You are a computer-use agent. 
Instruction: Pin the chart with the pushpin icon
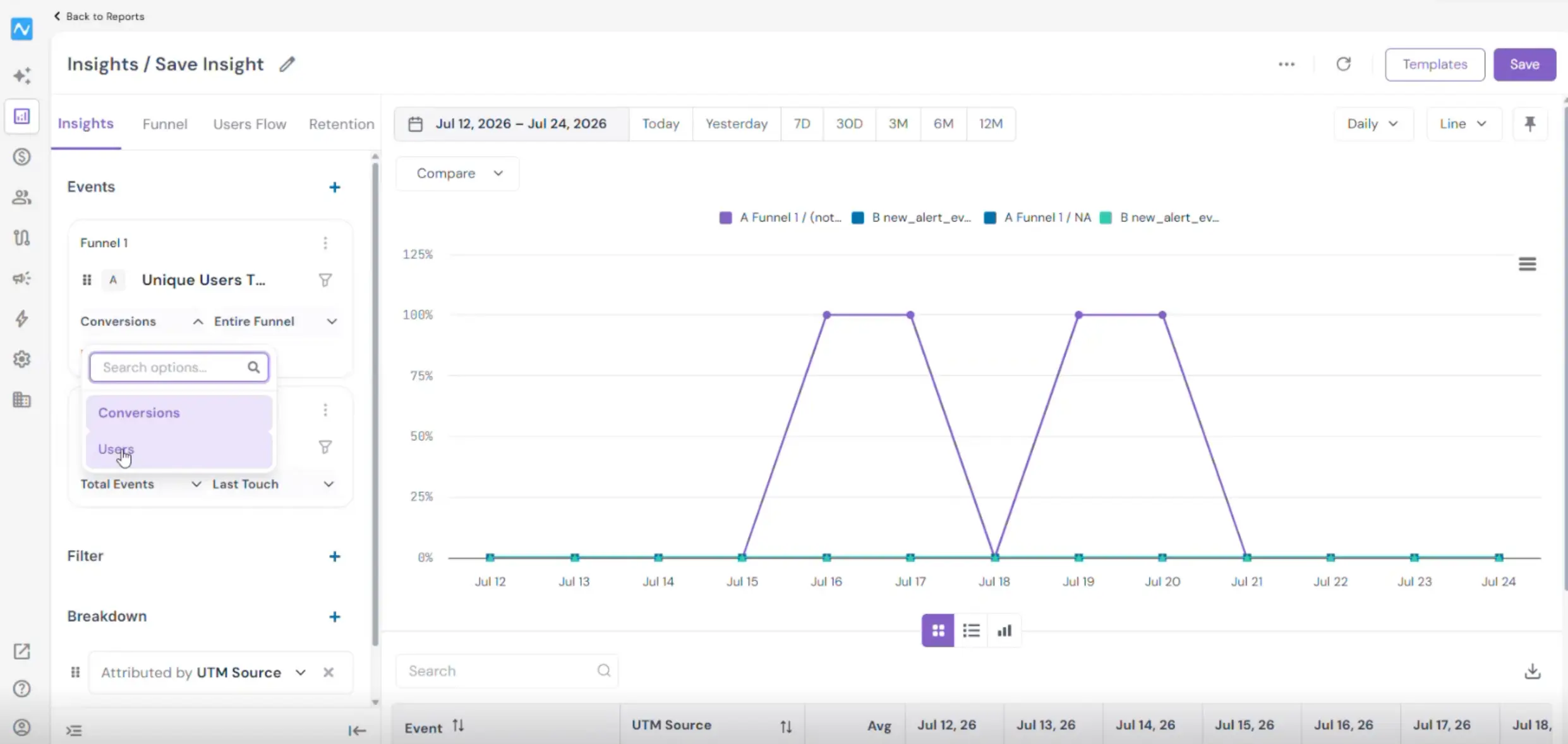(1530, 124)
